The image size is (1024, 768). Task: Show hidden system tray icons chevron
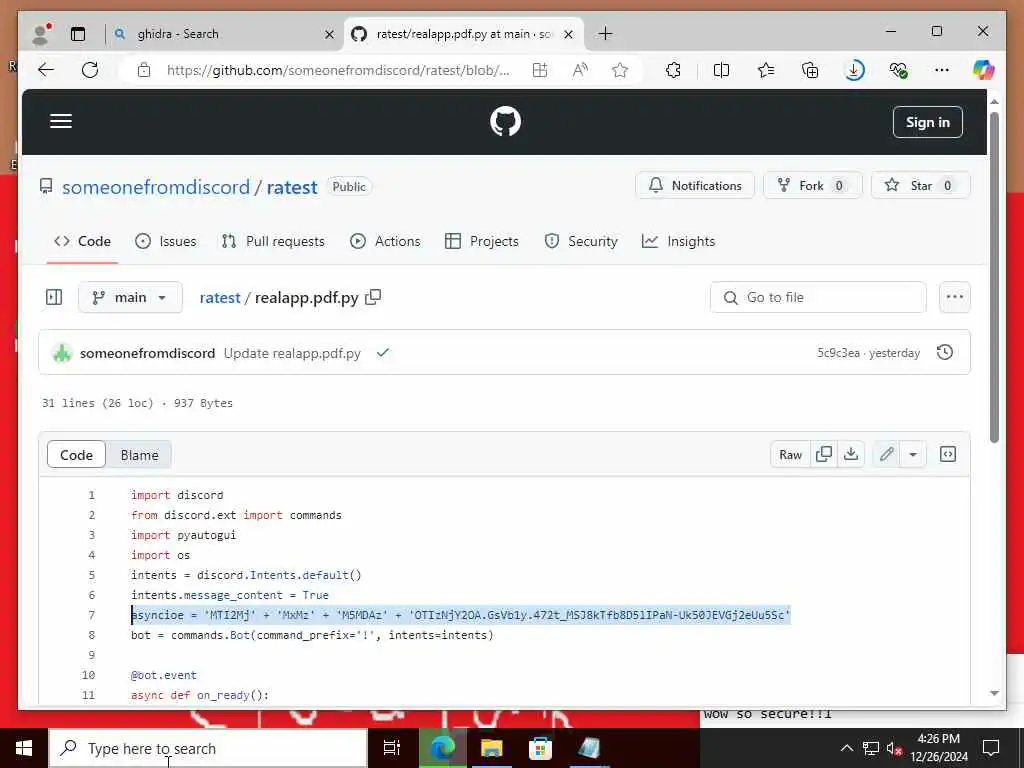click(x=846, y=748)
